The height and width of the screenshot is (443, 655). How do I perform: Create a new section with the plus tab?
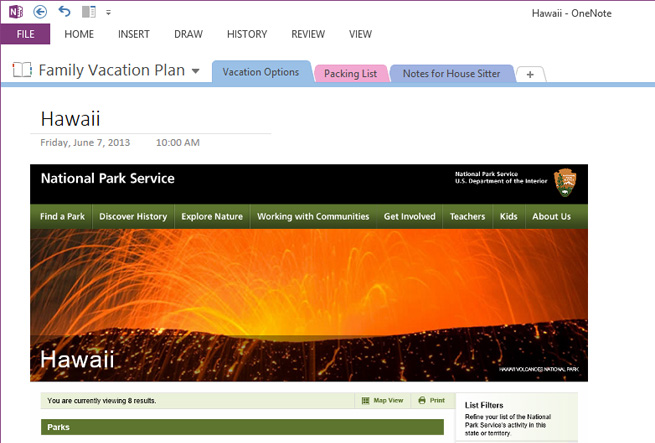tap(530, 74)
